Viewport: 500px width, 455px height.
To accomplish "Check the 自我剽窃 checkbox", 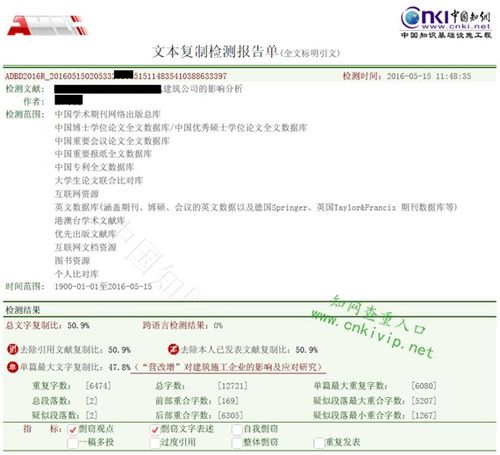I will 237,430.
